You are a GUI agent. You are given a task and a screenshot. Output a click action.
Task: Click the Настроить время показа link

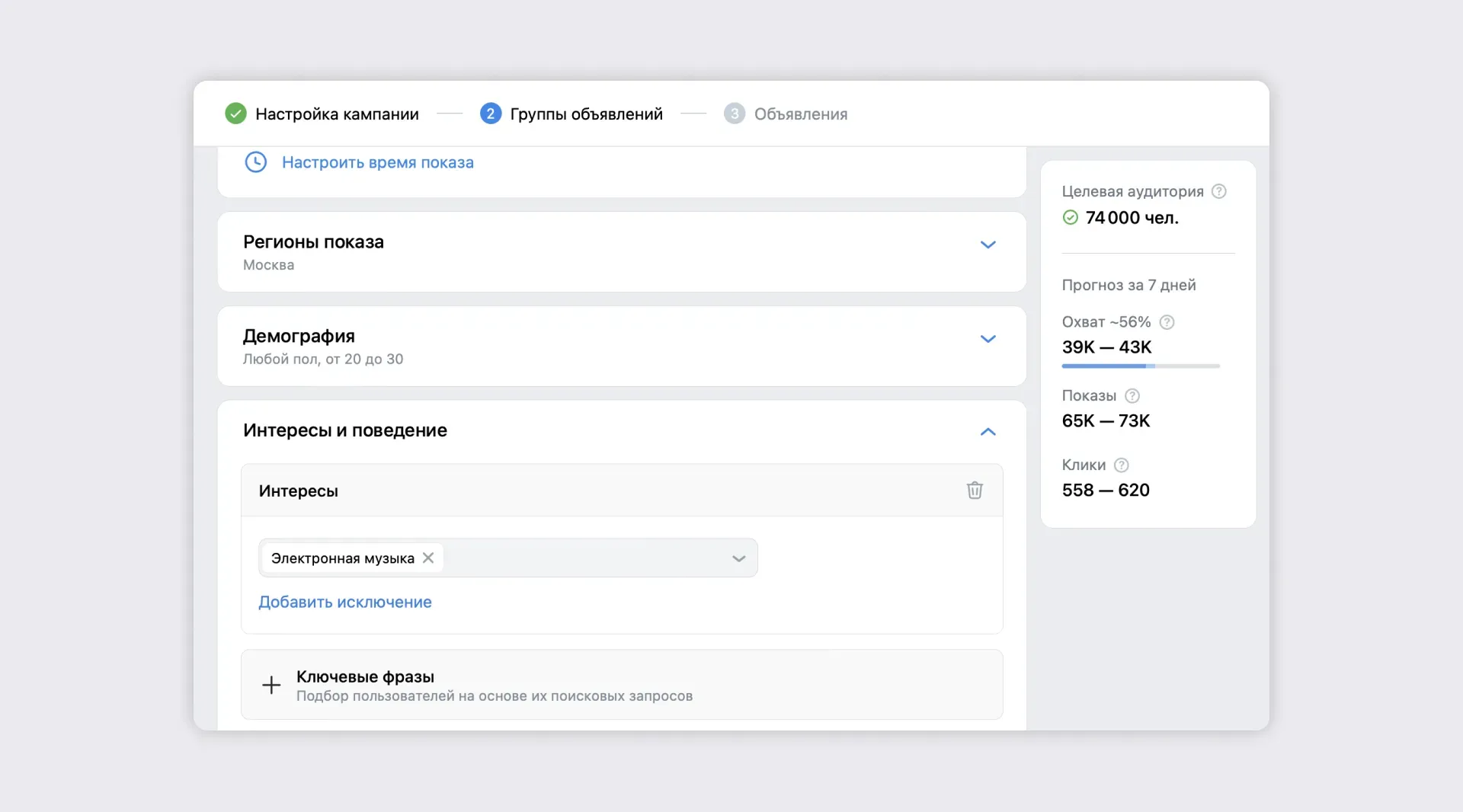377,162
